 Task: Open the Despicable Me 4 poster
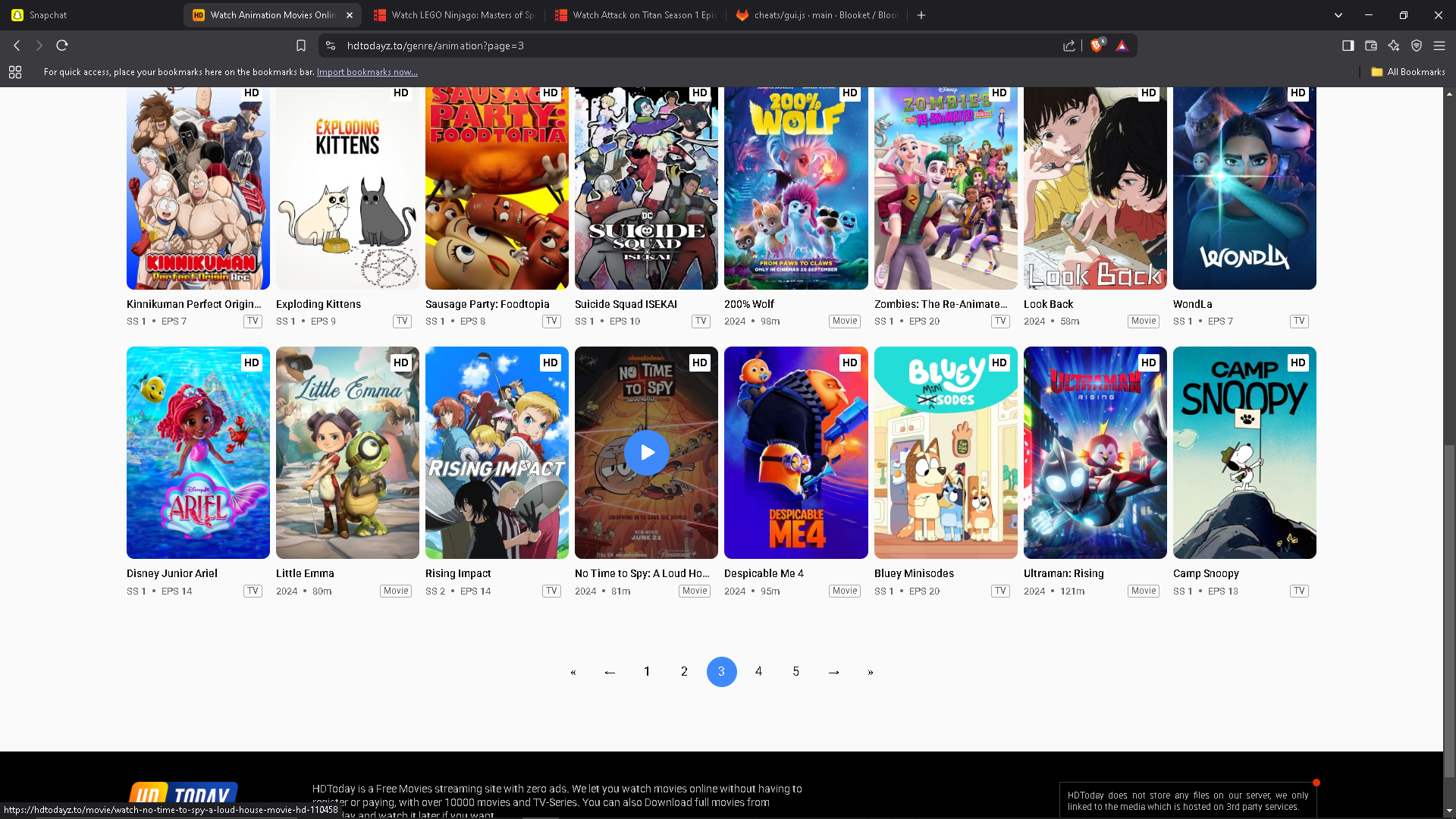pos(795,453)
